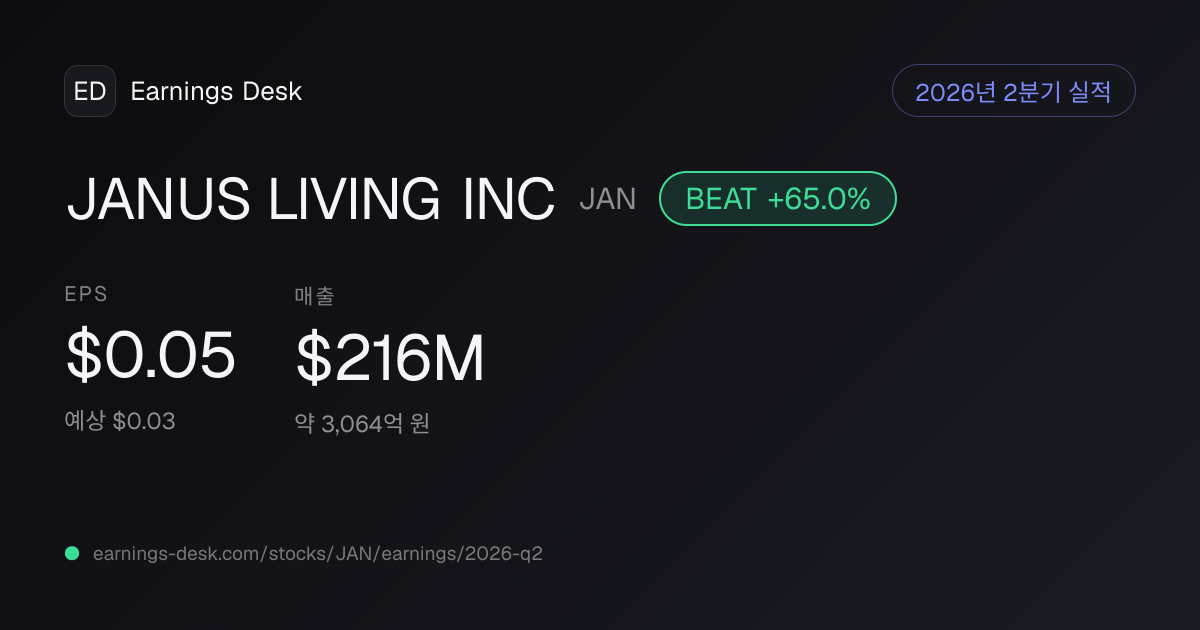Viewport: 1200px width, 630px height.
Task: Click the EPS label
Action: (x=87, y=294)
